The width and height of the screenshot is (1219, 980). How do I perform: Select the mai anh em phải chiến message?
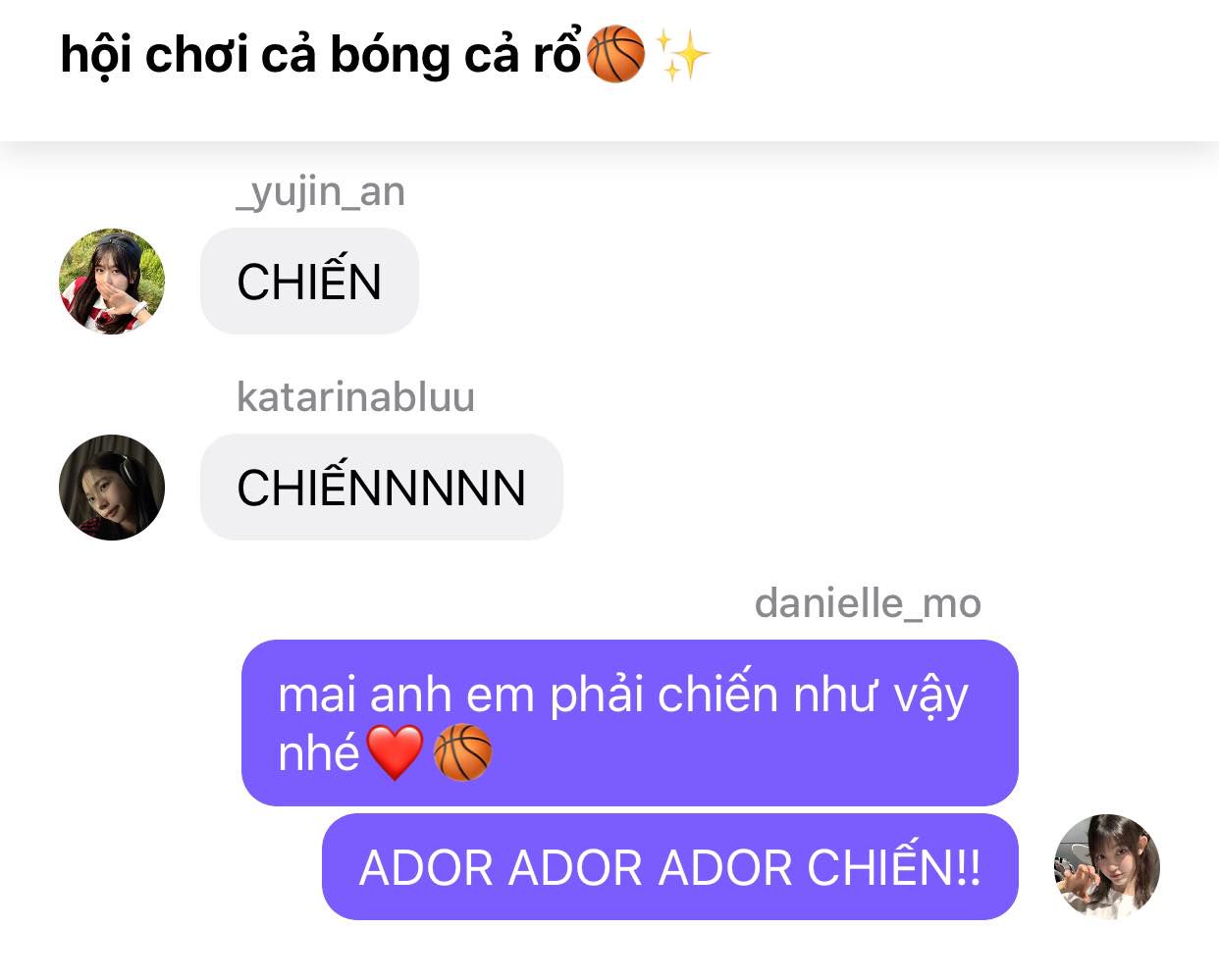tap(630, 723)
